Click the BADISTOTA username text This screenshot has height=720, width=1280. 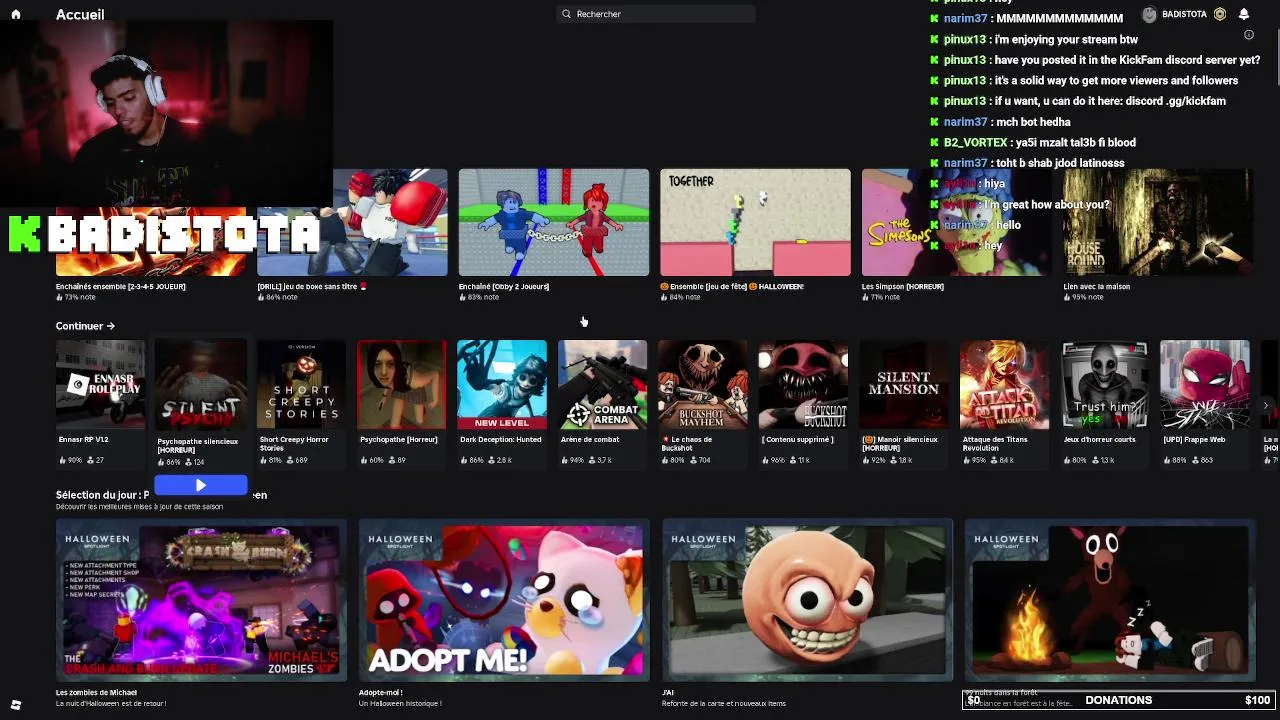pyautogui.click(x=1184, y=14)
